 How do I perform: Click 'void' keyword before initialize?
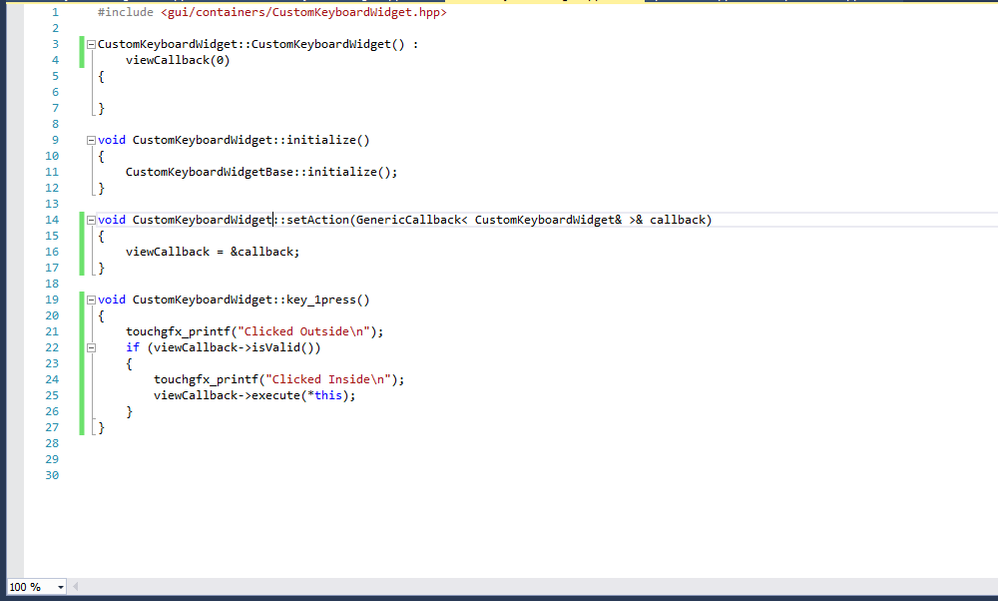[x=111, y=140]
